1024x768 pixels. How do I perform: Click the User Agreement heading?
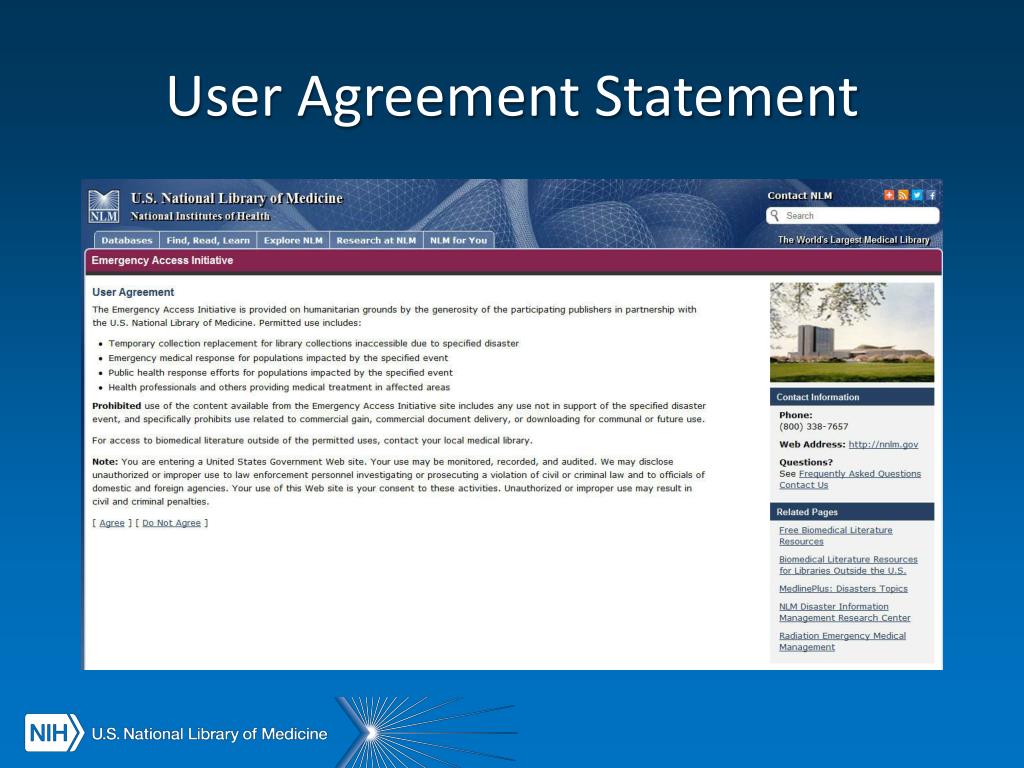tap(133, 293)
